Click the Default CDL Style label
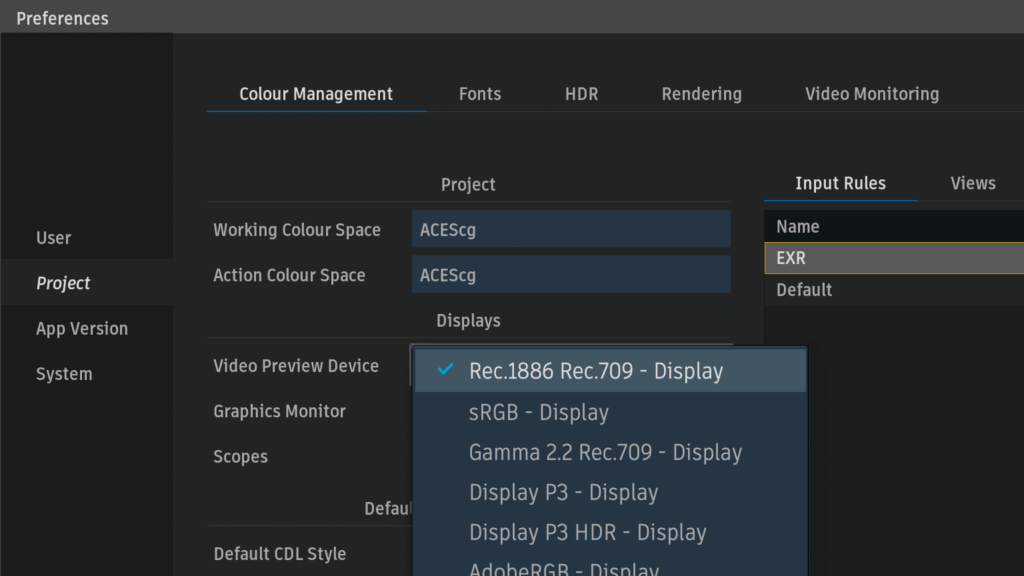1024x576 pixels. tap(280, 554)
